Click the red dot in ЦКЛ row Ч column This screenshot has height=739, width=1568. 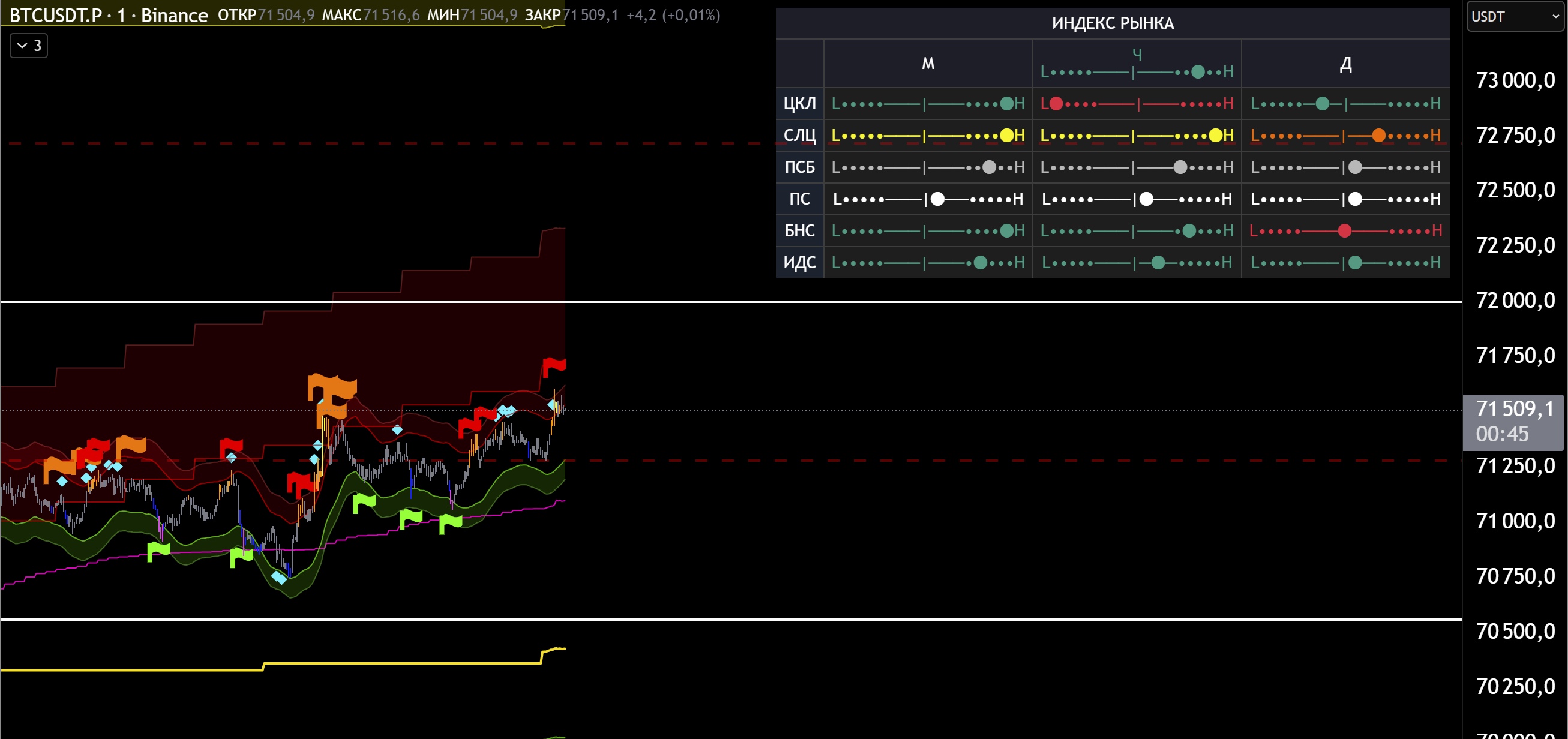click(x=1056, y=103)
